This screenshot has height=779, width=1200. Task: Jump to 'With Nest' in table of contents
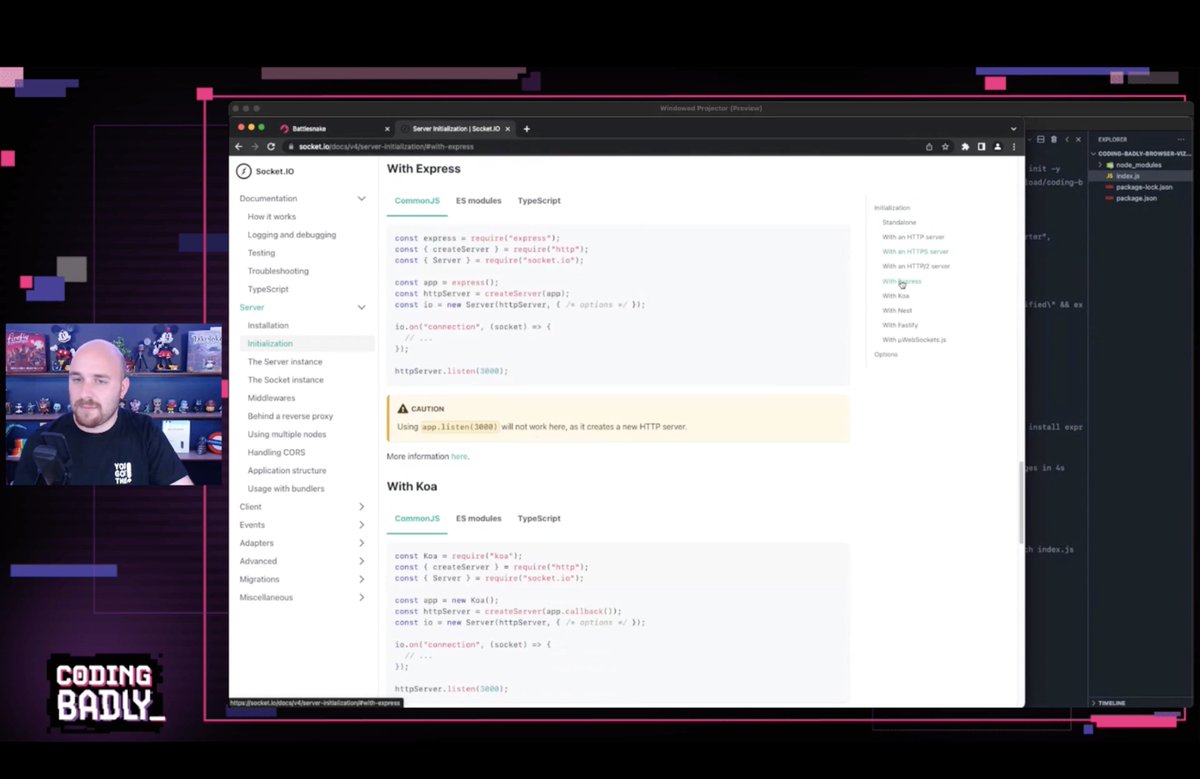click(x=897, y=310)
